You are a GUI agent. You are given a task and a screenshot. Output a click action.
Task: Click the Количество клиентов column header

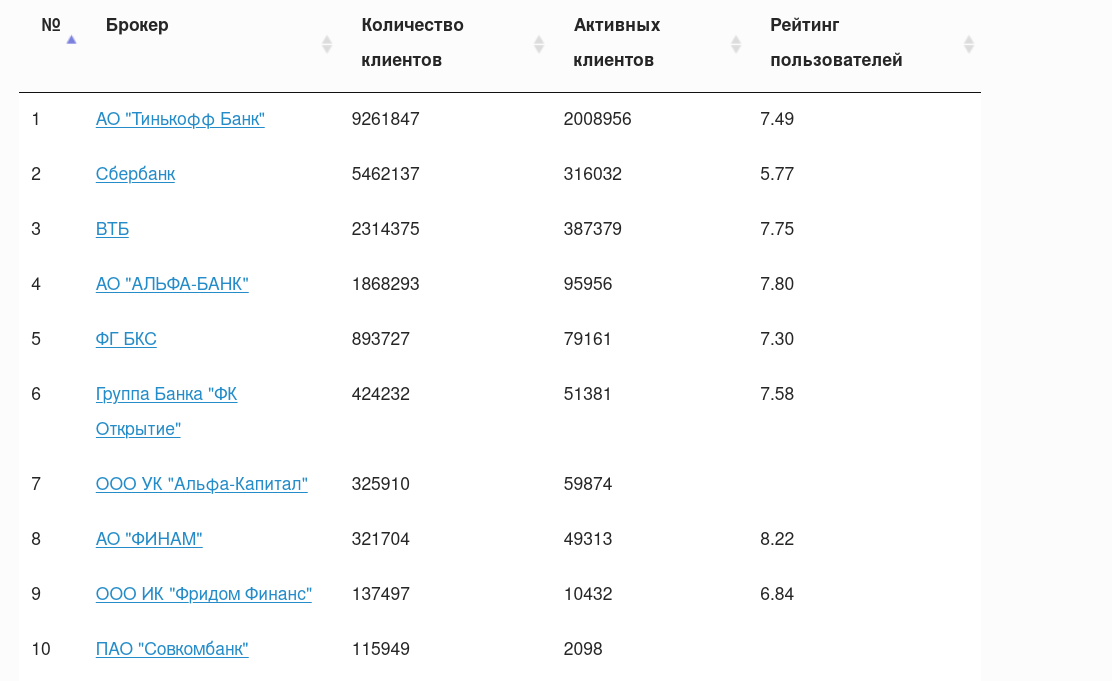coord(412,42)
